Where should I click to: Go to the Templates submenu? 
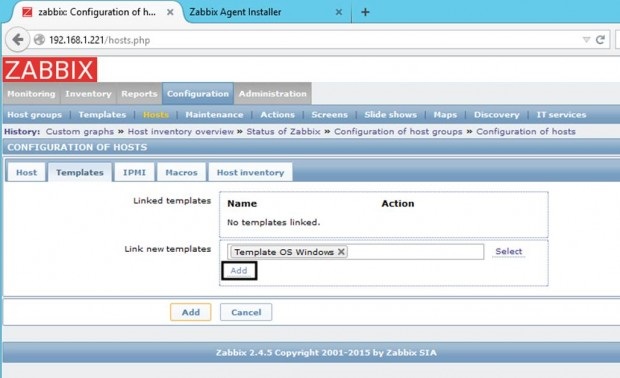pos(102,115)
